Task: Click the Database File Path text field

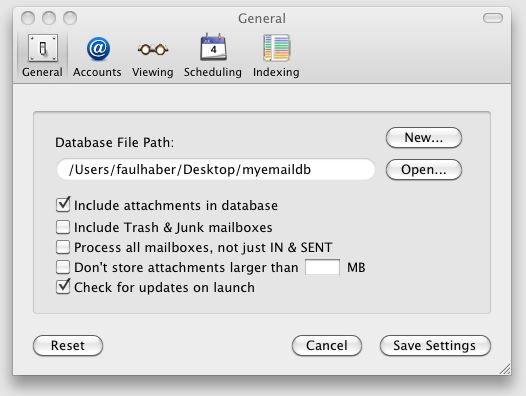Action: (x=216, y=169)
